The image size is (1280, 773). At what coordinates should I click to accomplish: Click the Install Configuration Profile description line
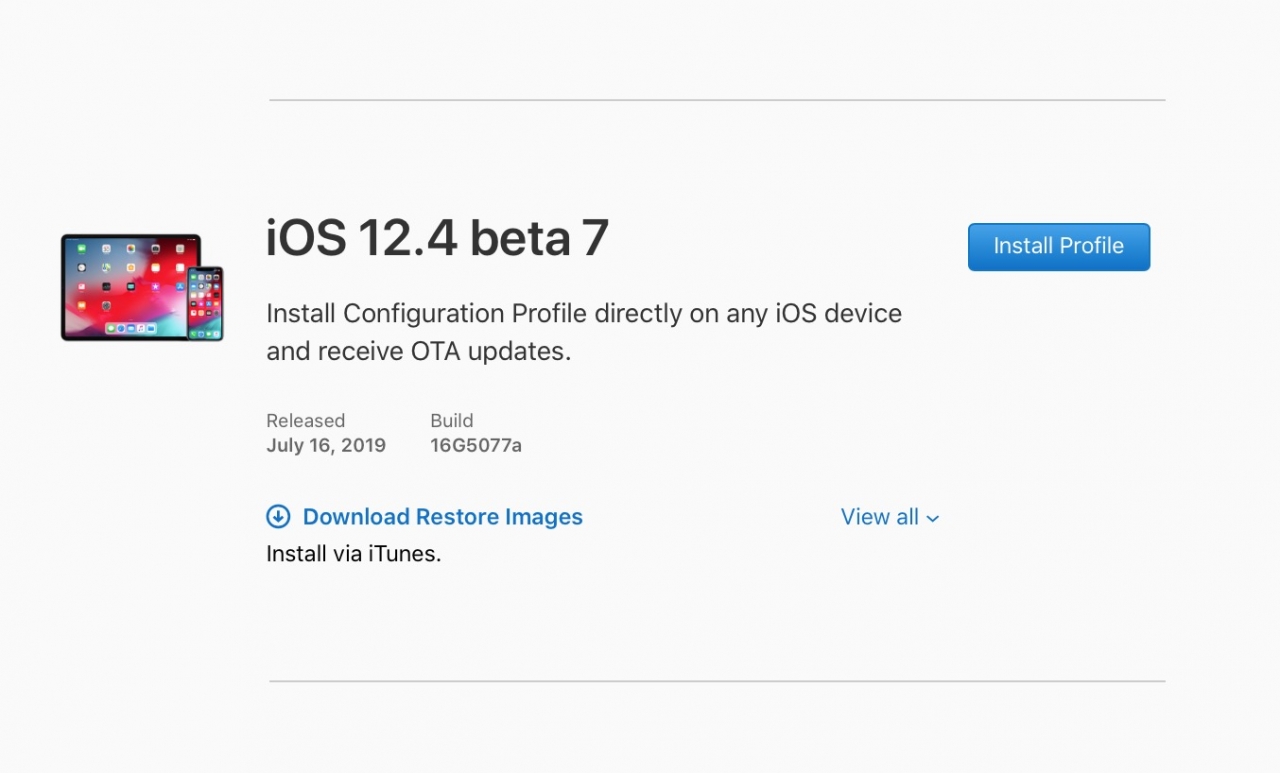584,314
